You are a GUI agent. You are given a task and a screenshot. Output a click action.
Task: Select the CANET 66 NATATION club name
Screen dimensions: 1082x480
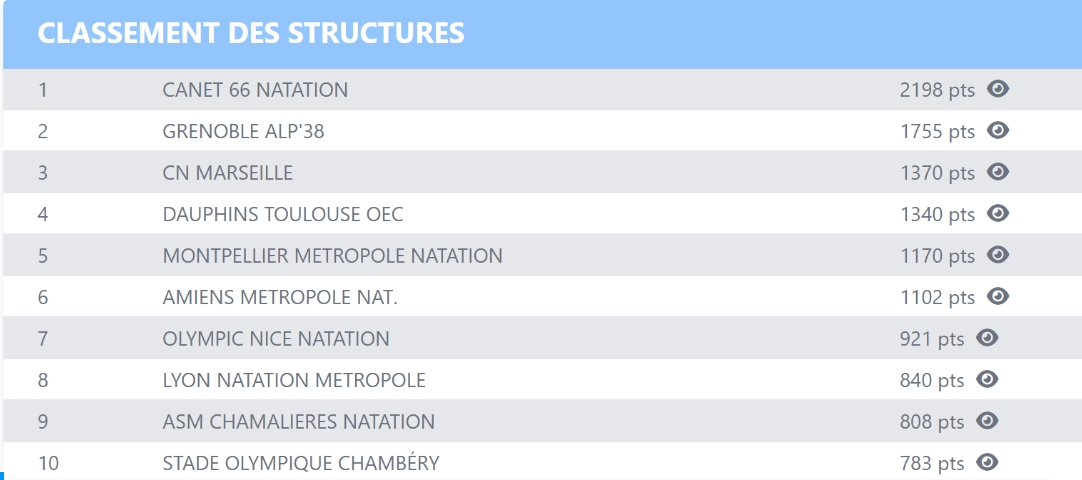pos(255,90)
